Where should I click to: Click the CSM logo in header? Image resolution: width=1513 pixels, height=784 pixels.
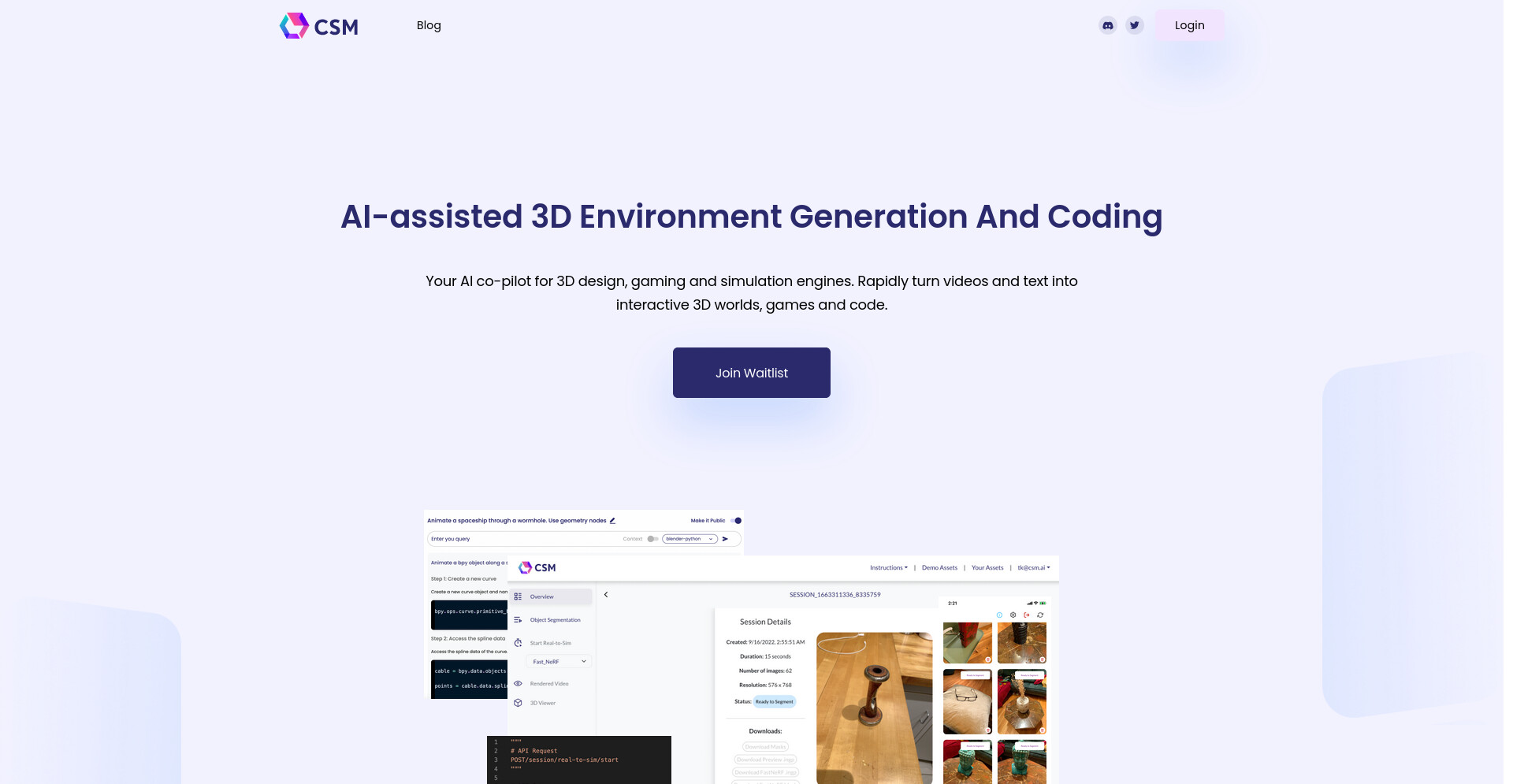coord(319,26)
